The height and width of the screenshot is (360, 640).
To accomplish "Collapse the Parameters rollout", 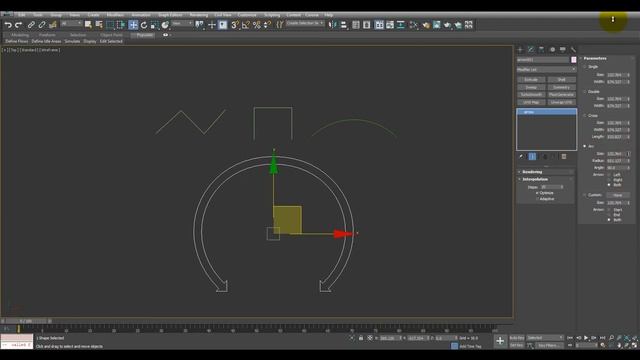I will point(607,58).
